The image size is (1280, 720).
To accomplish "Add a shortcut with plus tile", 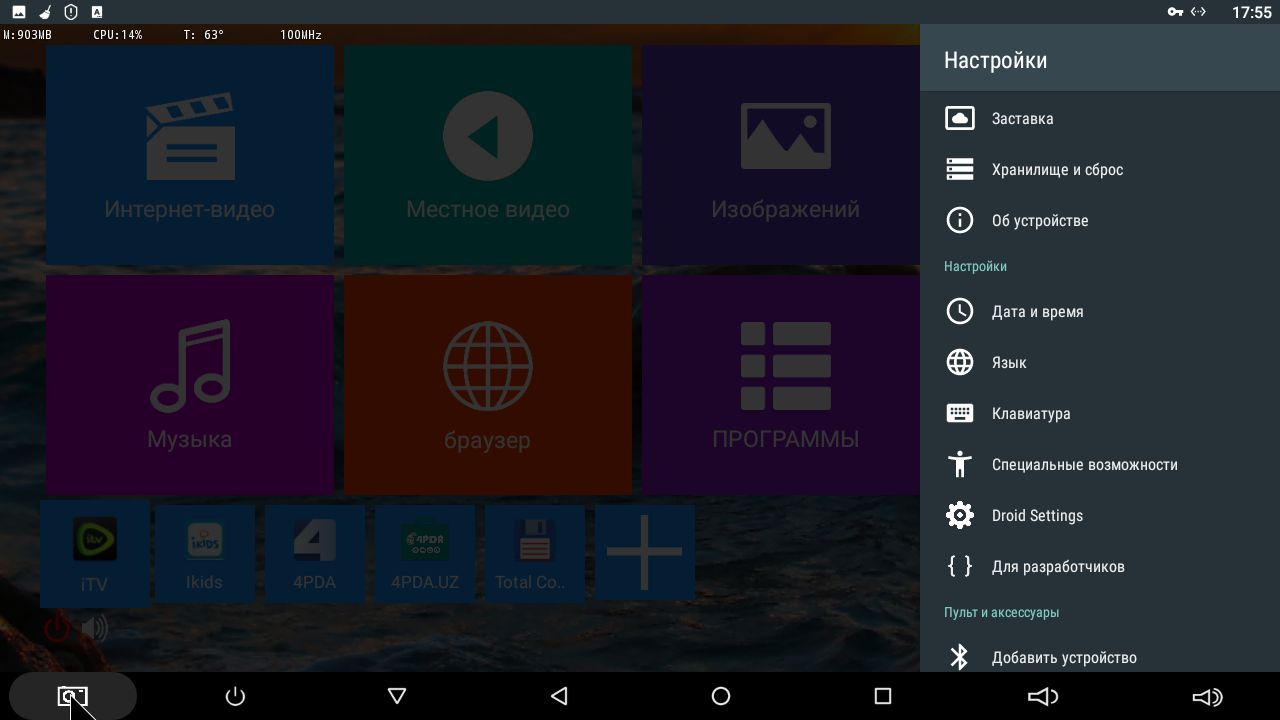I will [x=645, y=553].
